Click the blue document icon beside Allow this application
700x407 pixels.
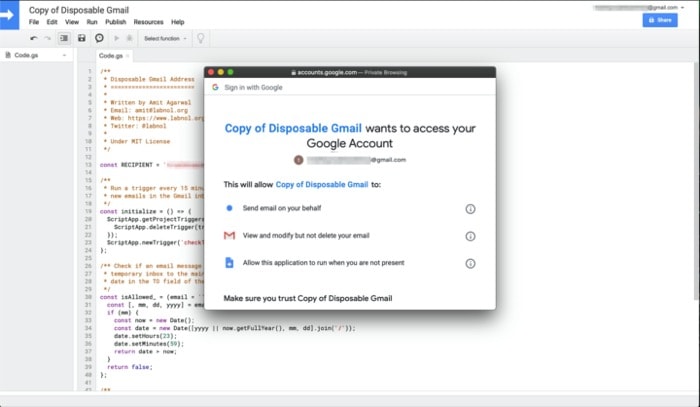pos(229,263)
